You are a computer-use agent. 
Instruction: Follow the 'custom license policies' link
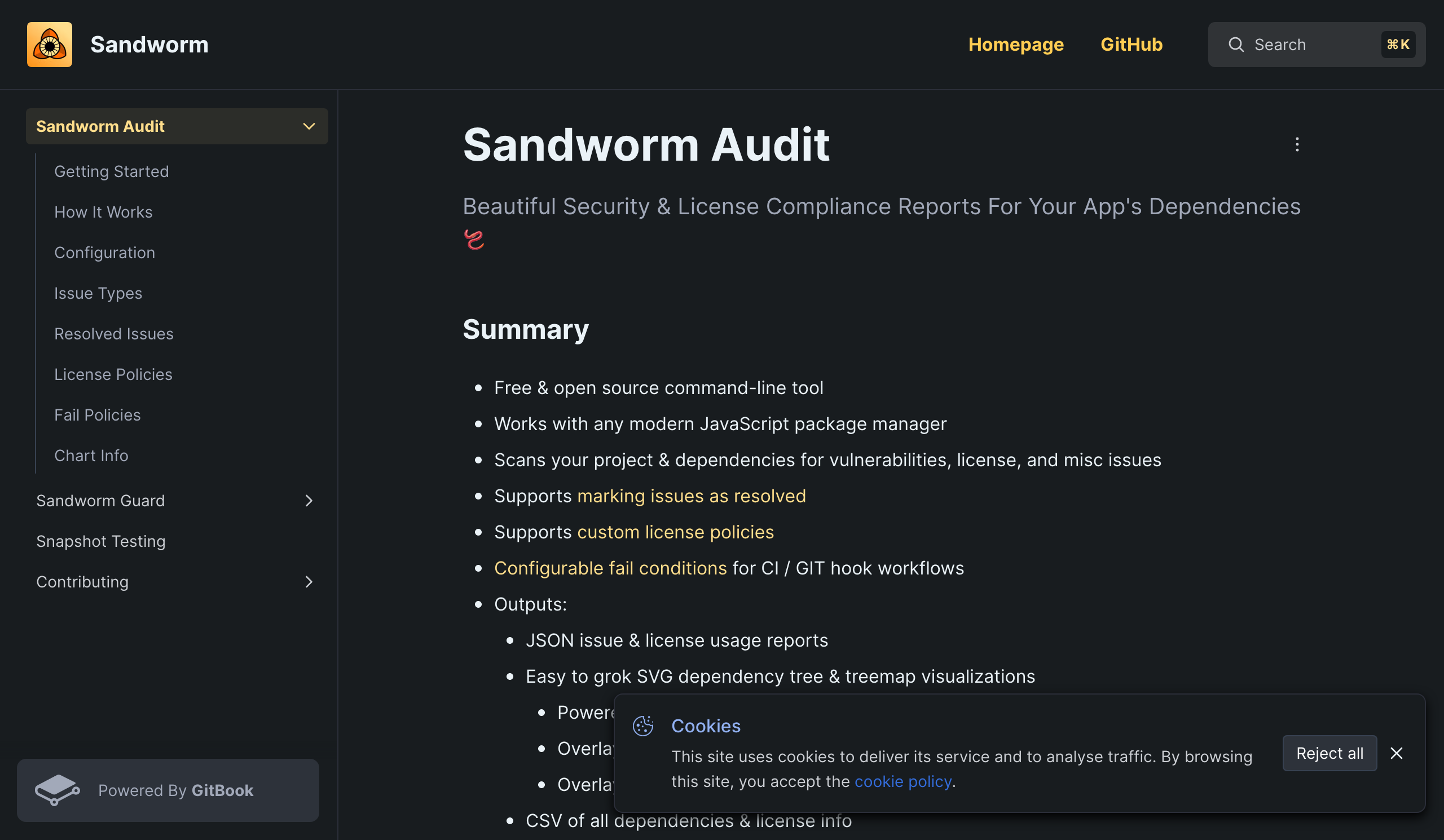(x=675, y=533)
